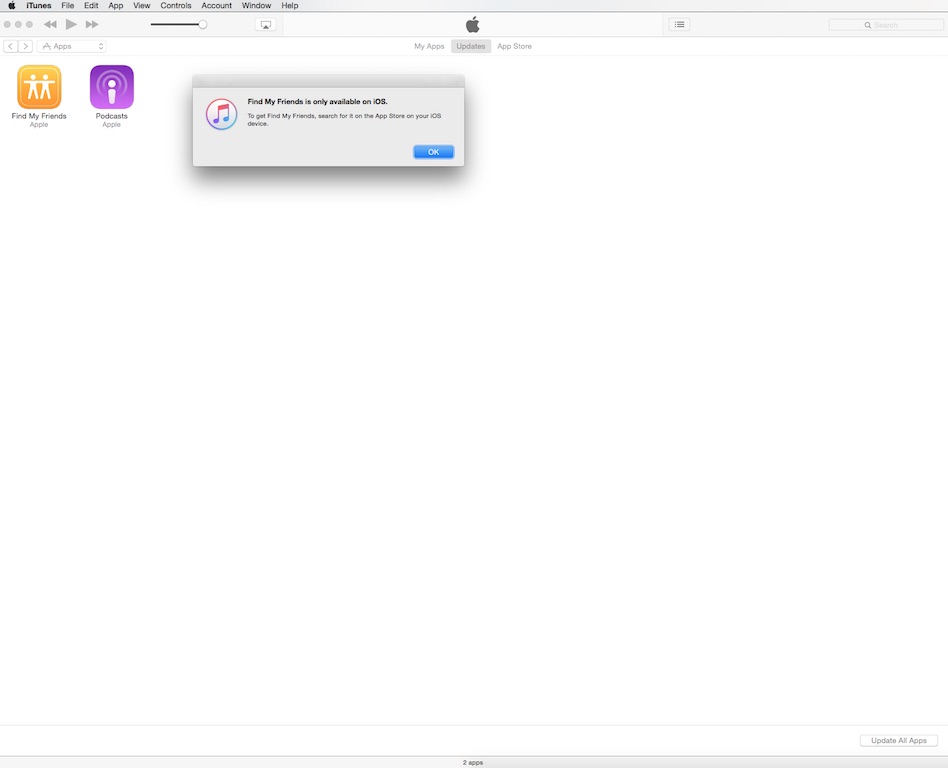Click the volume slider knob
The width and height of the screenshot is (948, 768).
click(203, 24)
